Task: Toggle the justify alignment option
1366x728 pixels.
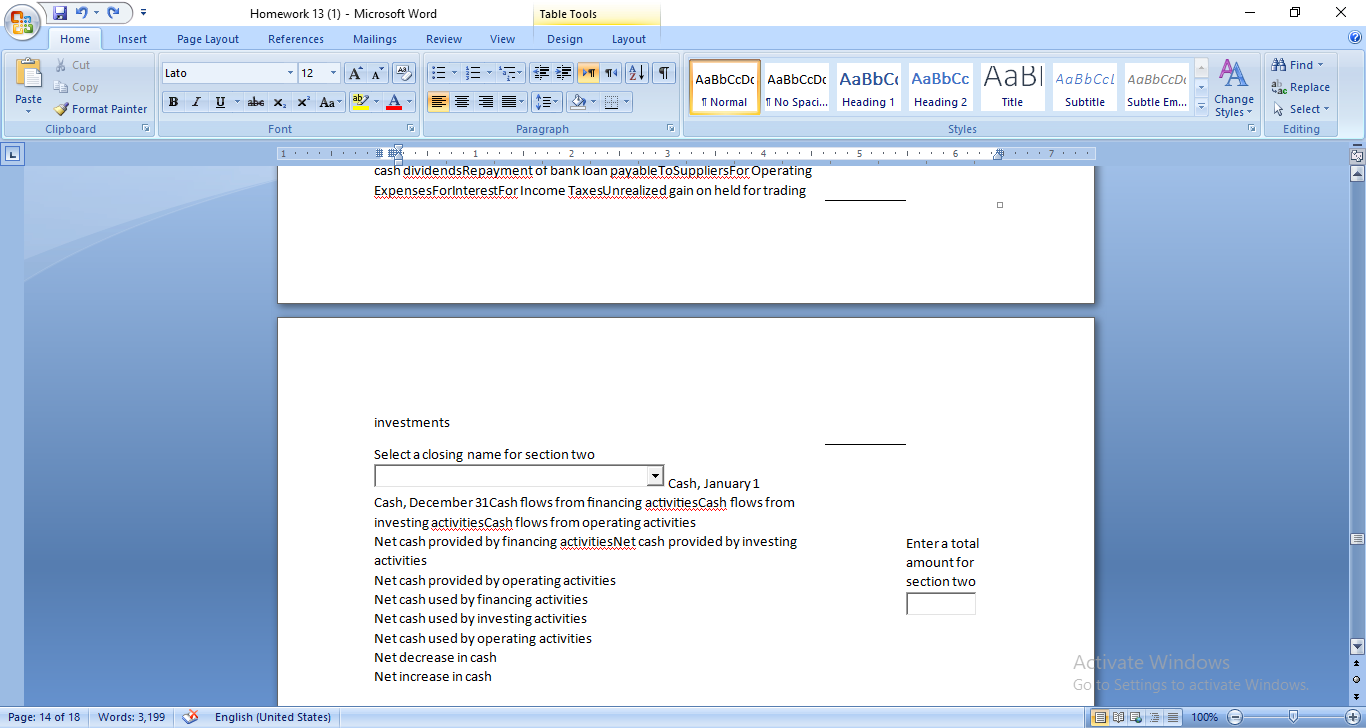Action: [x=509, y=101]
